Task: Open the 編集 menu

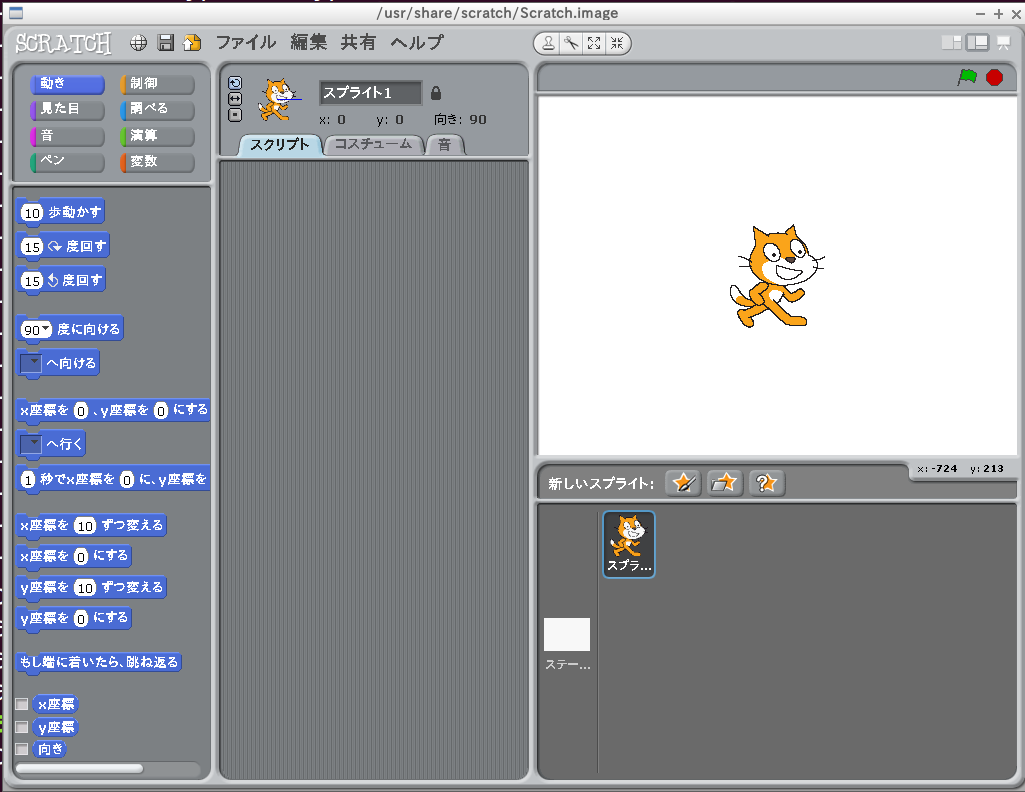Action: tap(309, 42)
